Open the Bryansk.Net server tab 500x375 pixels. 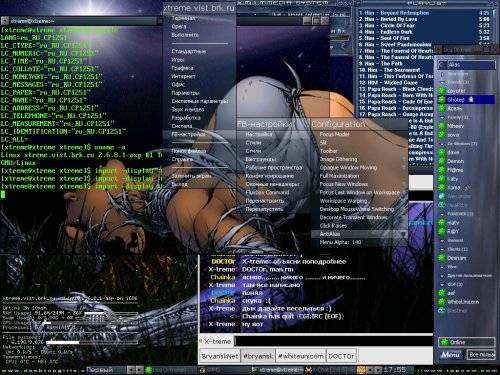click(x=220, y=356)
